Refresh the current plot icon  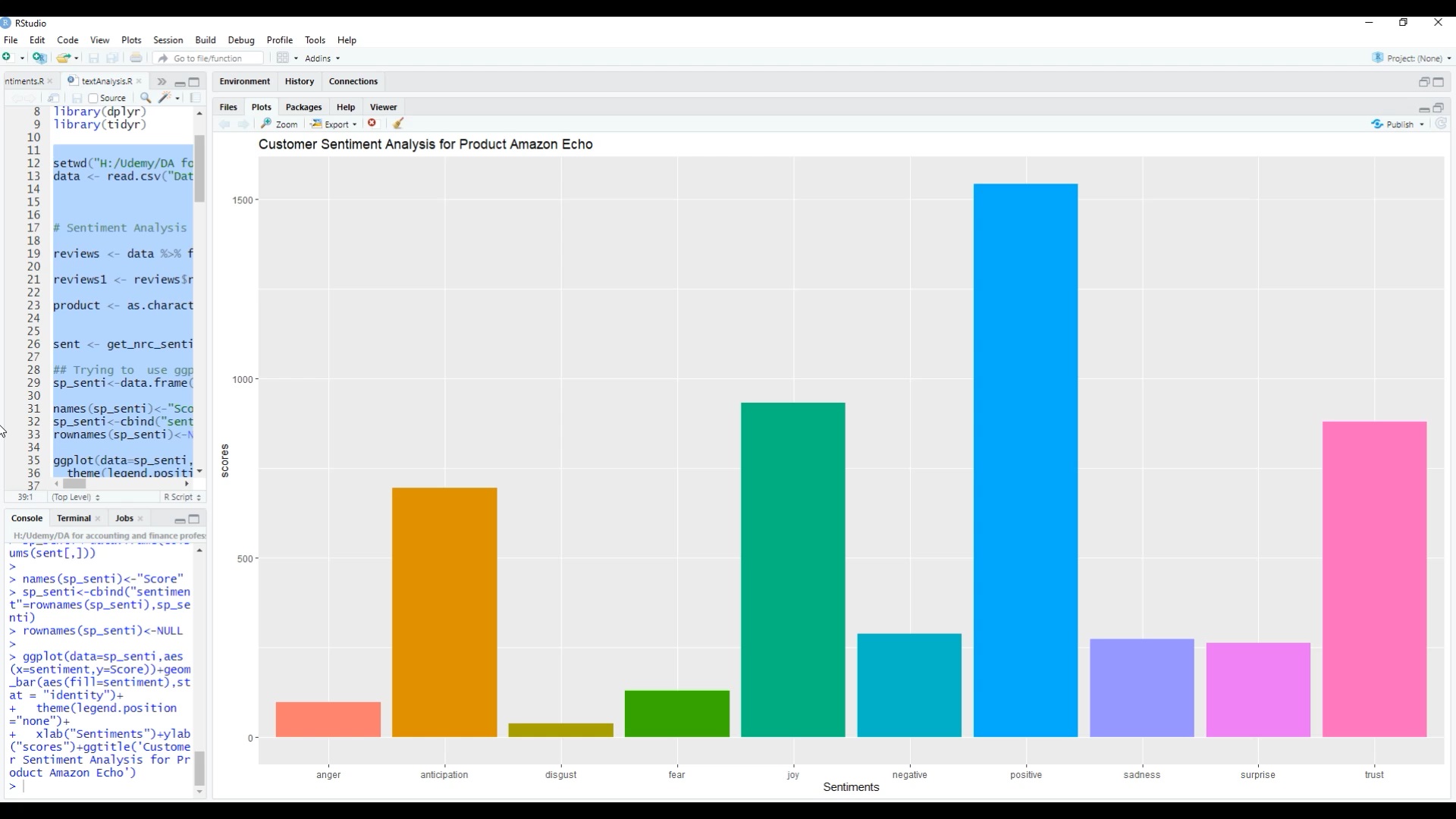[1442, 124]
